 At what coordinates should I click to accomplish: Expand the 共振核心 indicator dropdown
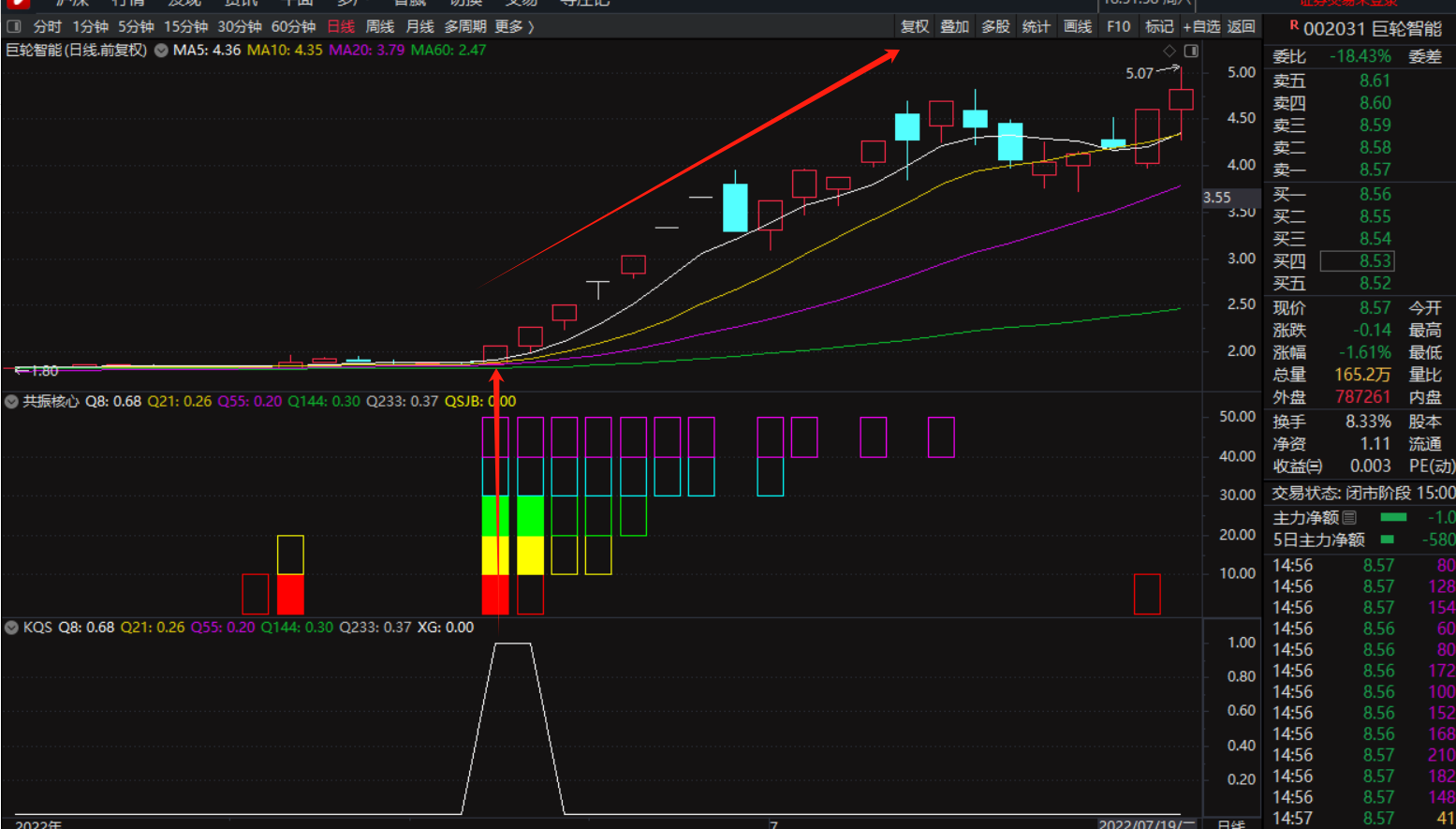click(x=11, y=402)
